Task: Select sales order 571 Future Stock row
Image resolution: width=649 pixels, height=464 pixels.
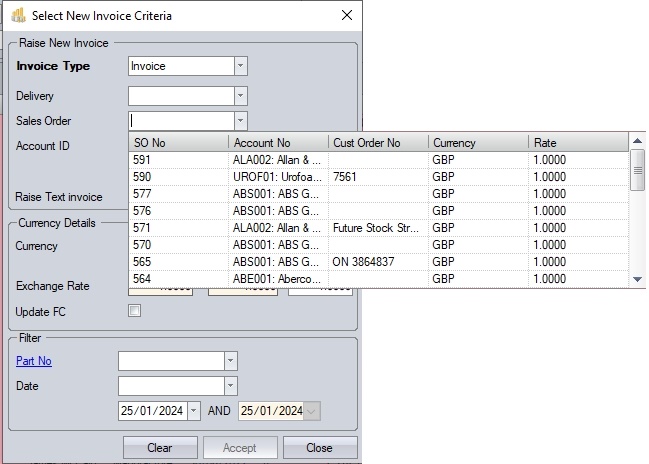Action: [x=380, y=227]
